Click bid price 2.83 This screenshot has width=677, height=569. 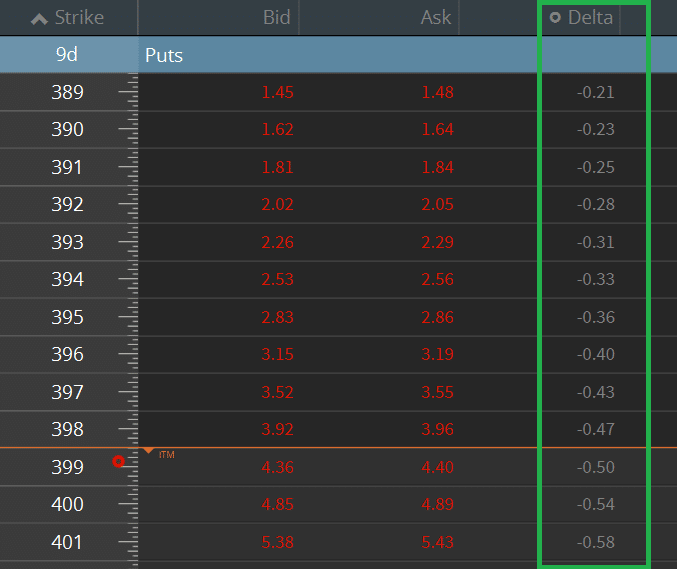coord(277,317)
